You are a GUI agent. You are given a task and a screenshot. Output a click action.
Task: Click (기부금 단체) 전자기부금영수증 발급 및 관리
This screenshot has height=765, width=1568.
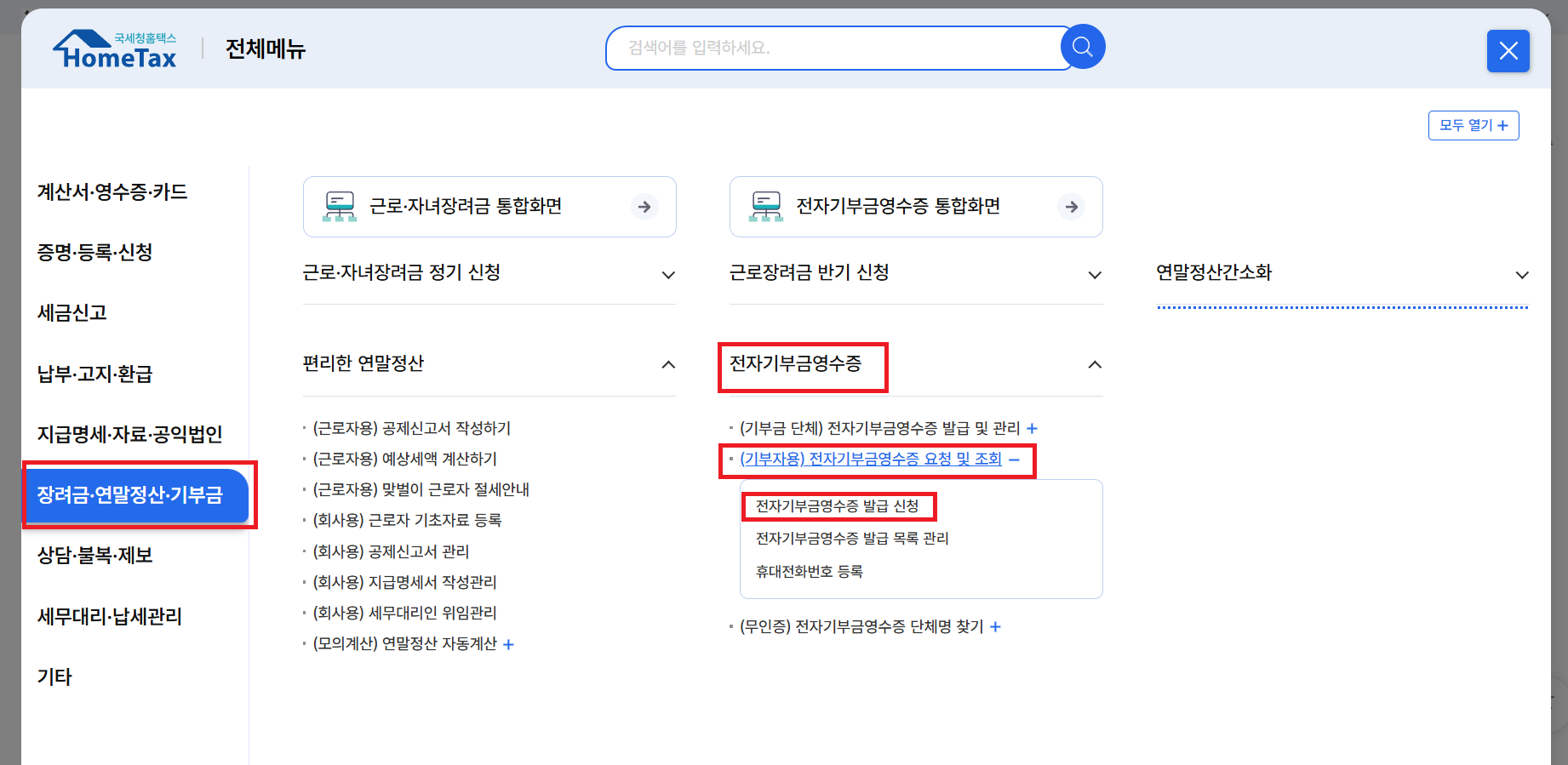click(880, 428)
